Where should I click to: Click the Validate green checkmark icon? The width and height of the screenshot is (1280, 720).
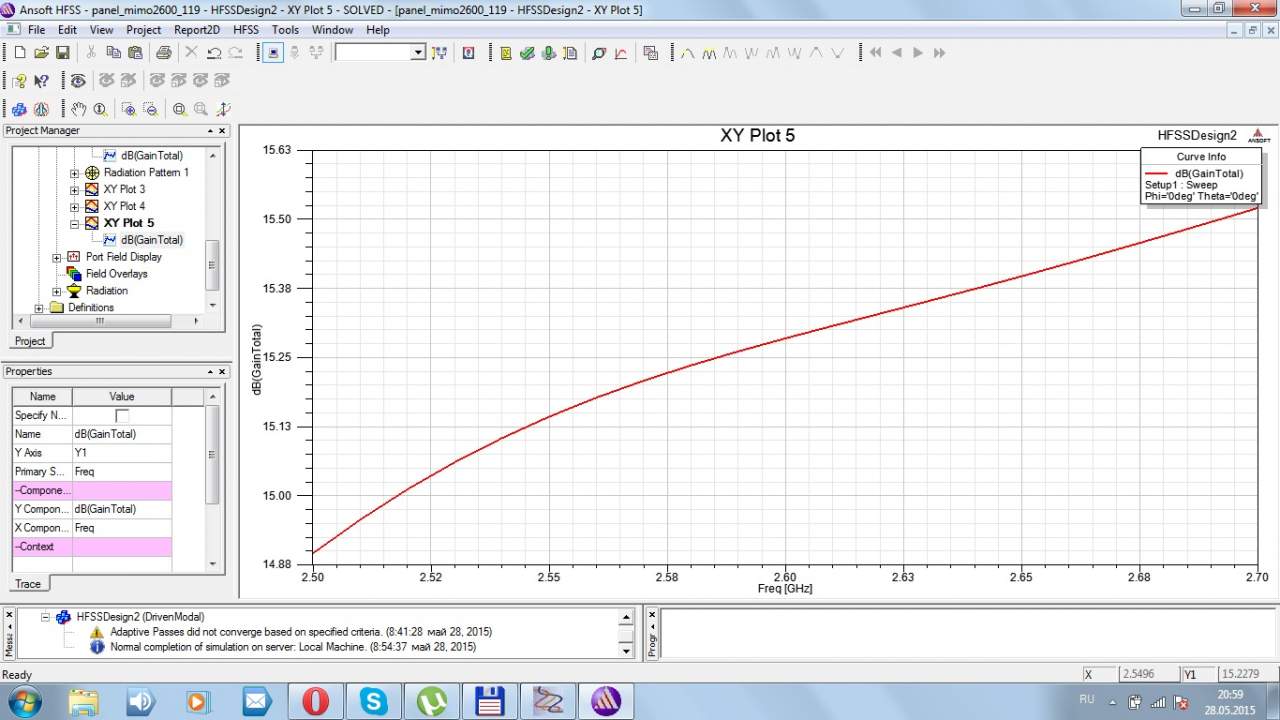(x=527, y=52)
